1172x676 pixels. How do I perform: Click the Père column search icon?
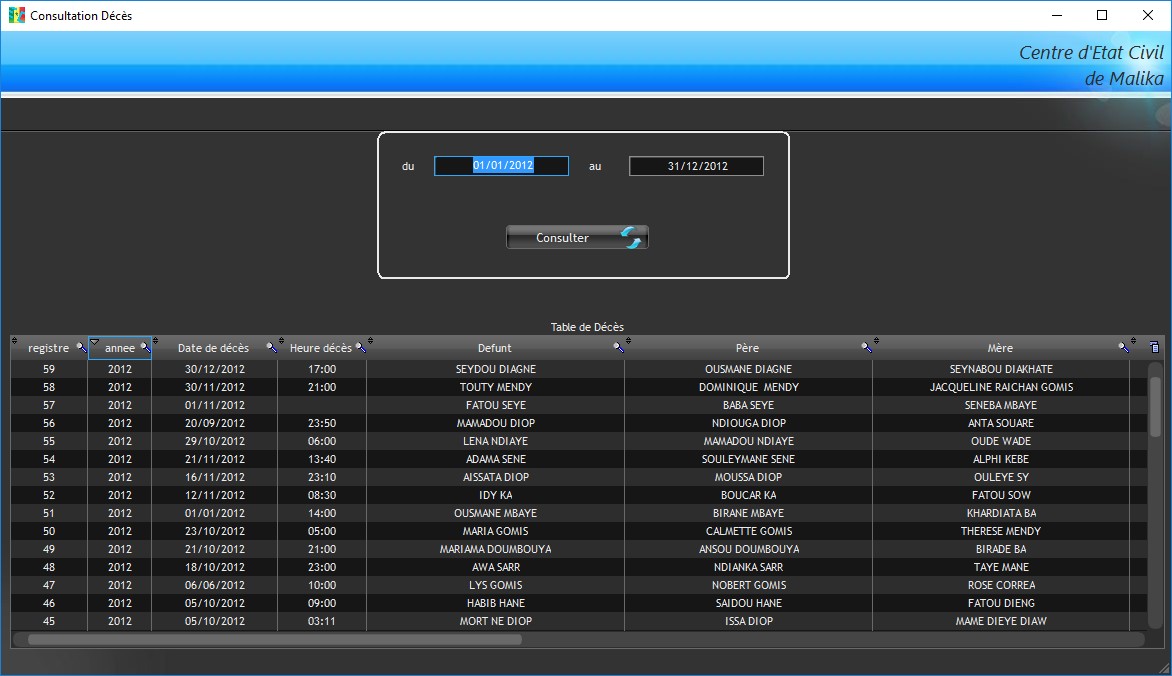pos(866,348)
